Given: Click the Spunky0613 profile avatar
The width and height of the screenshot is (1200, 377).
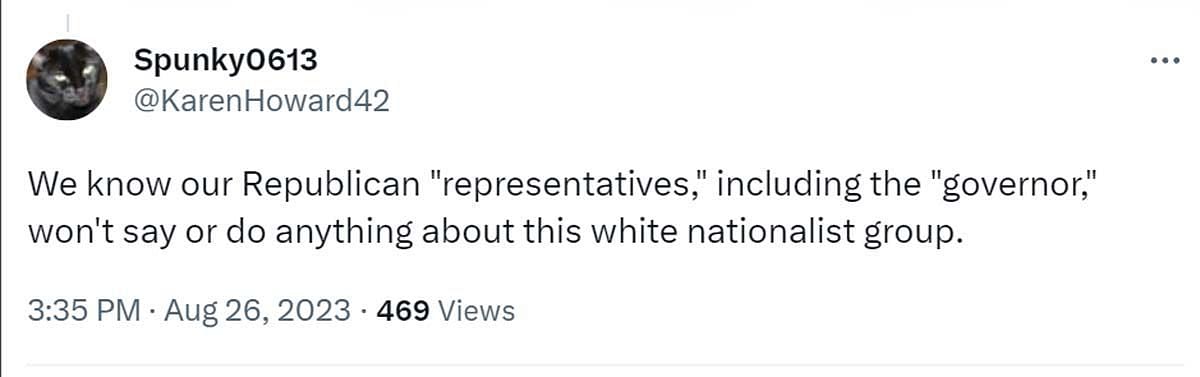Looking at the screenshot, I should [x=66, y=80].
